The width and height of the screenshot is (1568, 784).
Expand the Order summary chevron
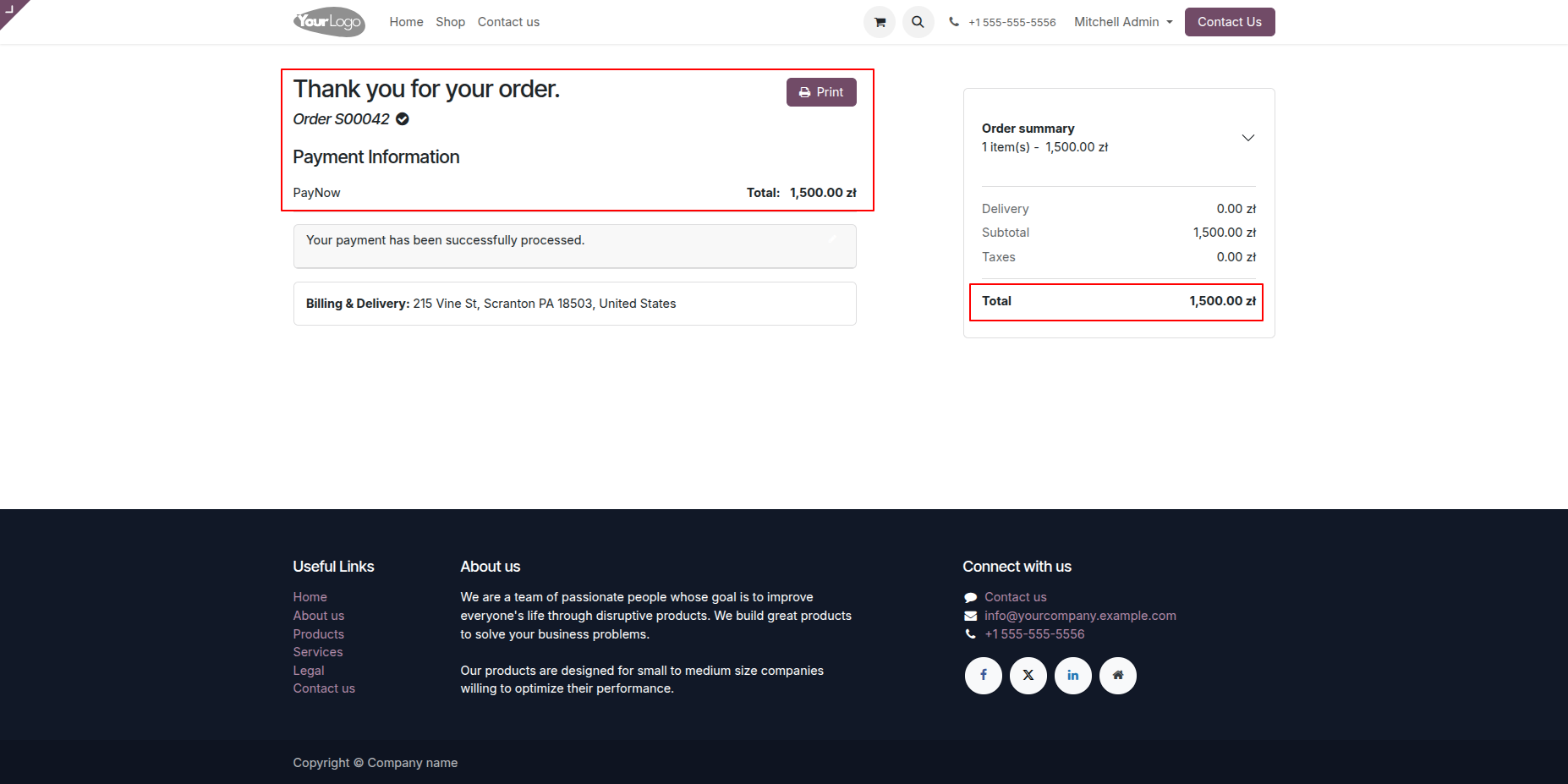(x=1247, y=138)
